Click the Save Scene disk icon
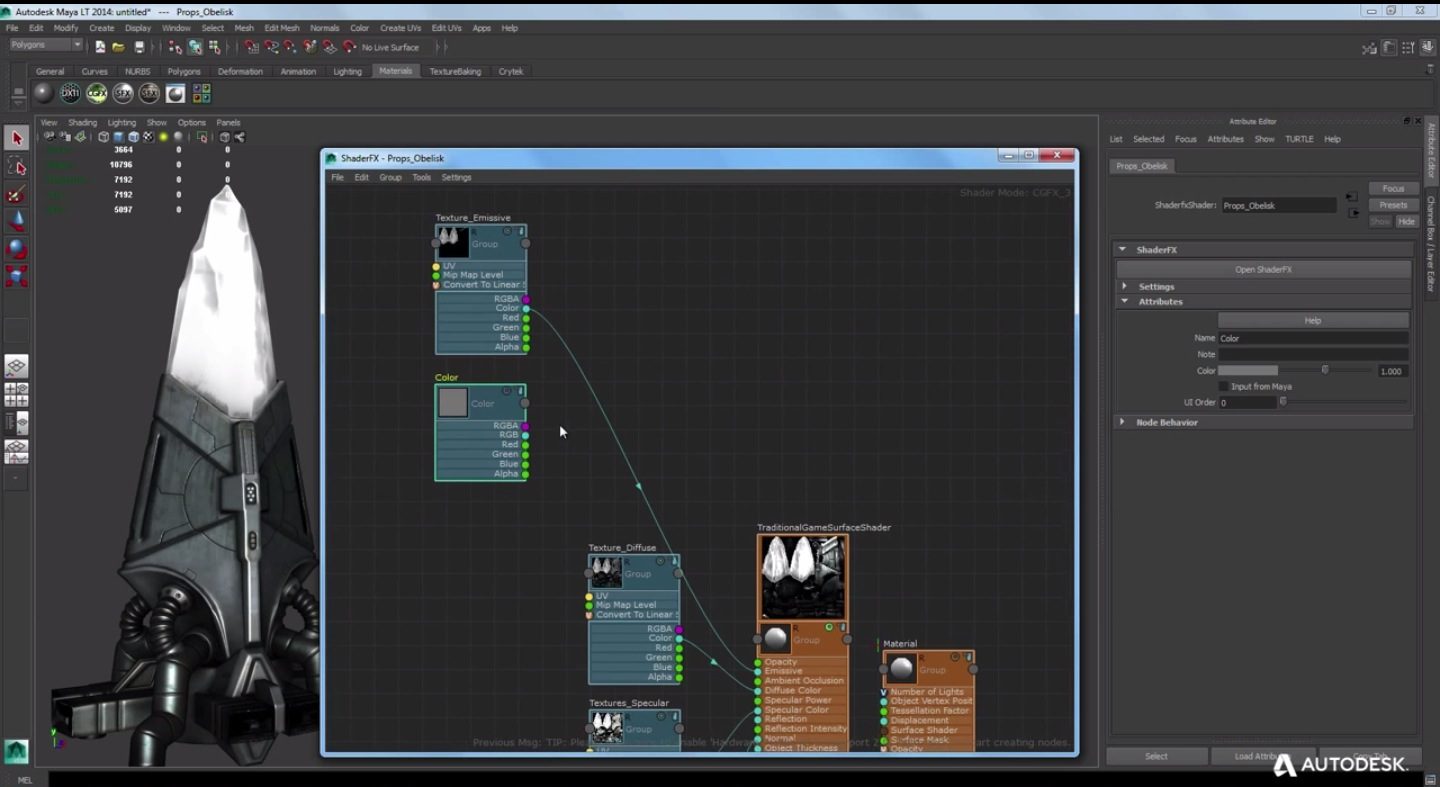The width and height of the screenshot is (1440, 787). coord(139,47)
